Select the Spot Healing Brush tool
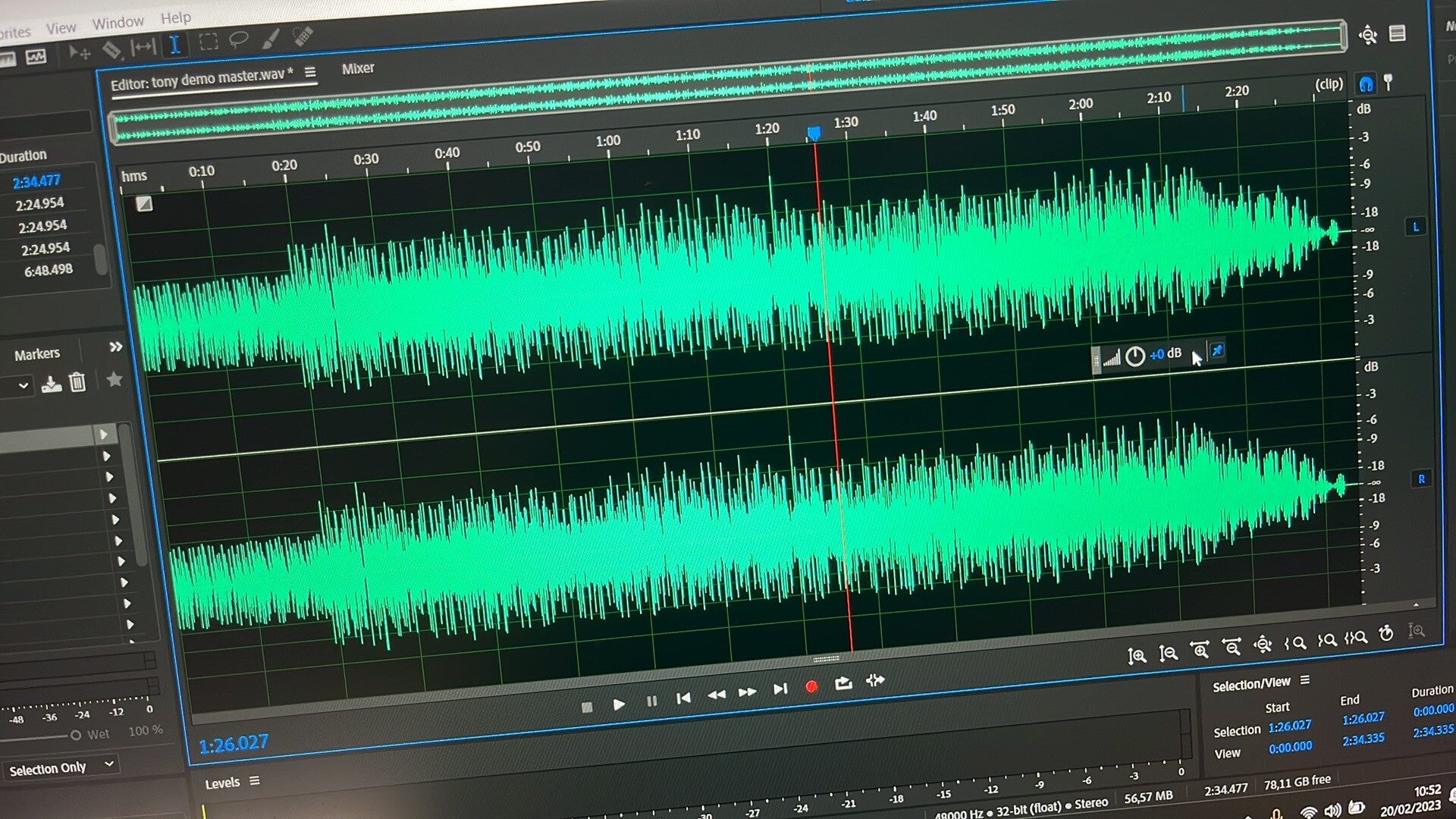 (x=303, y=36)
